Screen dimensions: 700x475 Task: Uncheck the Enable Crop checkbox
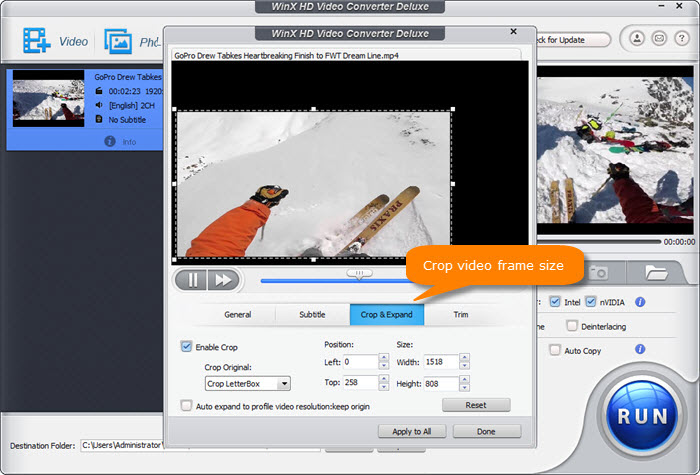[x=187, y=346]
